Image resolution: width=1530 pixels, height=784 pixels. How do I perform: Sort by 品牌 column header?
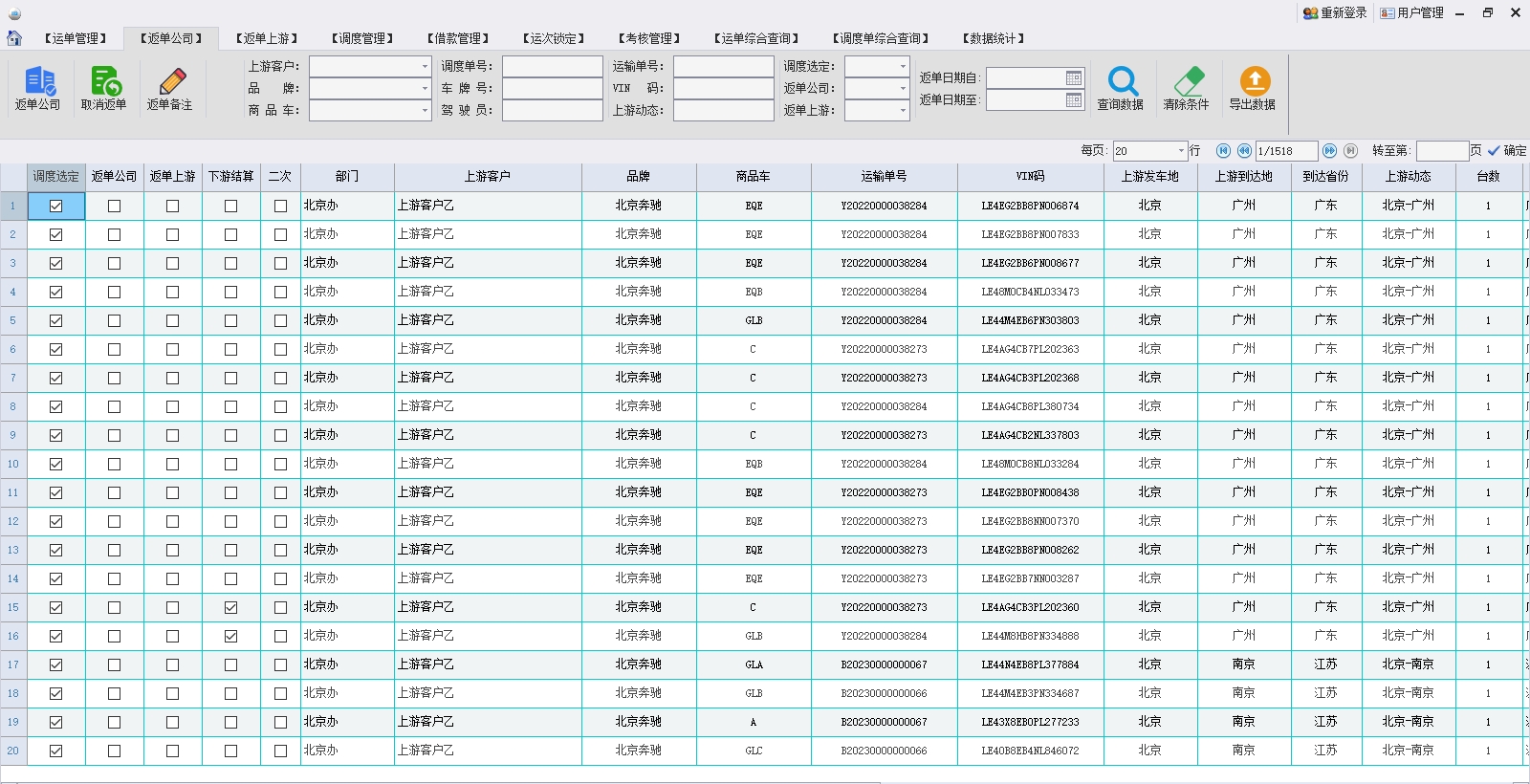click(639, 177)
